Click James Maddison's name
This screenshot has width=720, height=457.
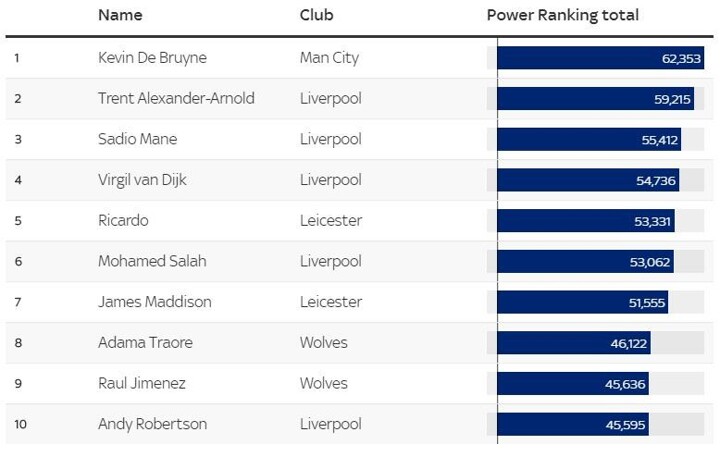coord(154,302)
